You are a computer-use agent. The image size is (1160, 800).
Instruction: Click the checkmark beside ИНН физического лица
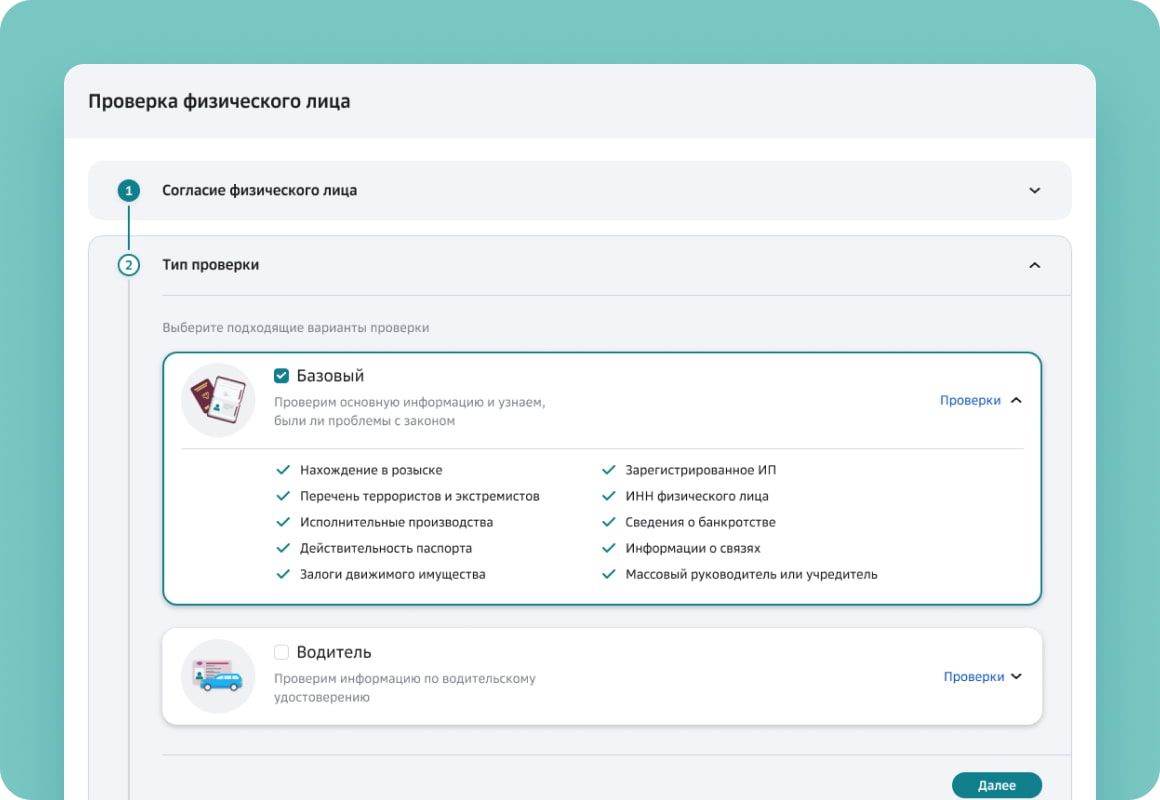[608, 496]
